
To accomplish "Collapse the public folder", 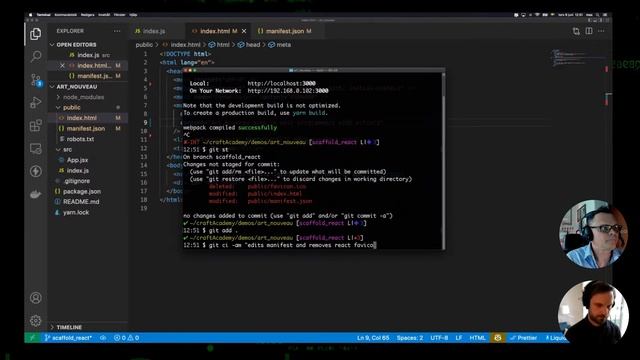I will coord(71,107).
